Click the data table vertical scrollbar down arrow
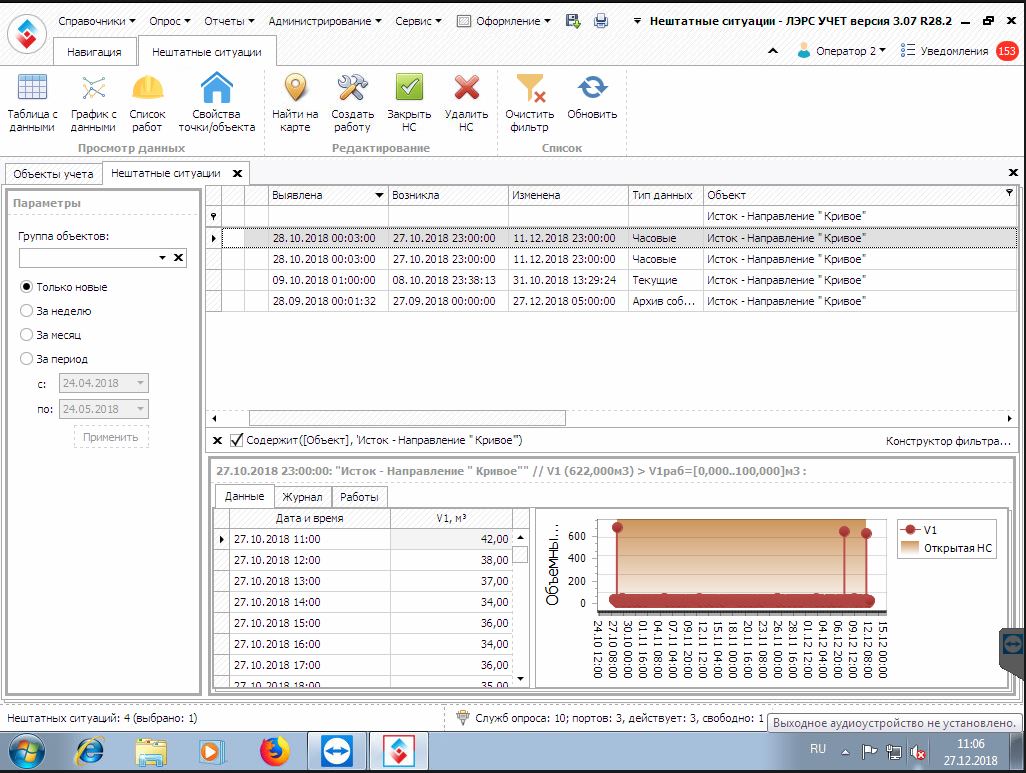 point(520,679)
